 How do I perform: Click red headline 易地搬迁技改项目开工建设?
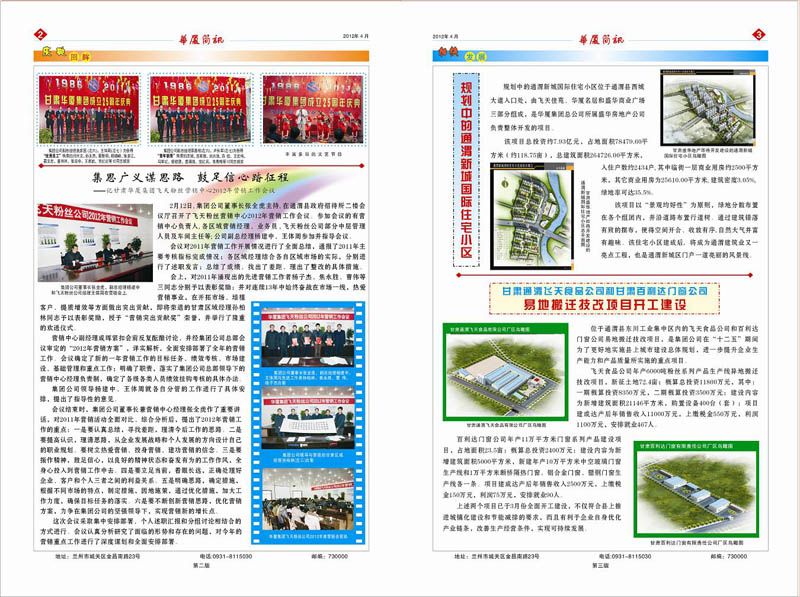pos(605,305)
